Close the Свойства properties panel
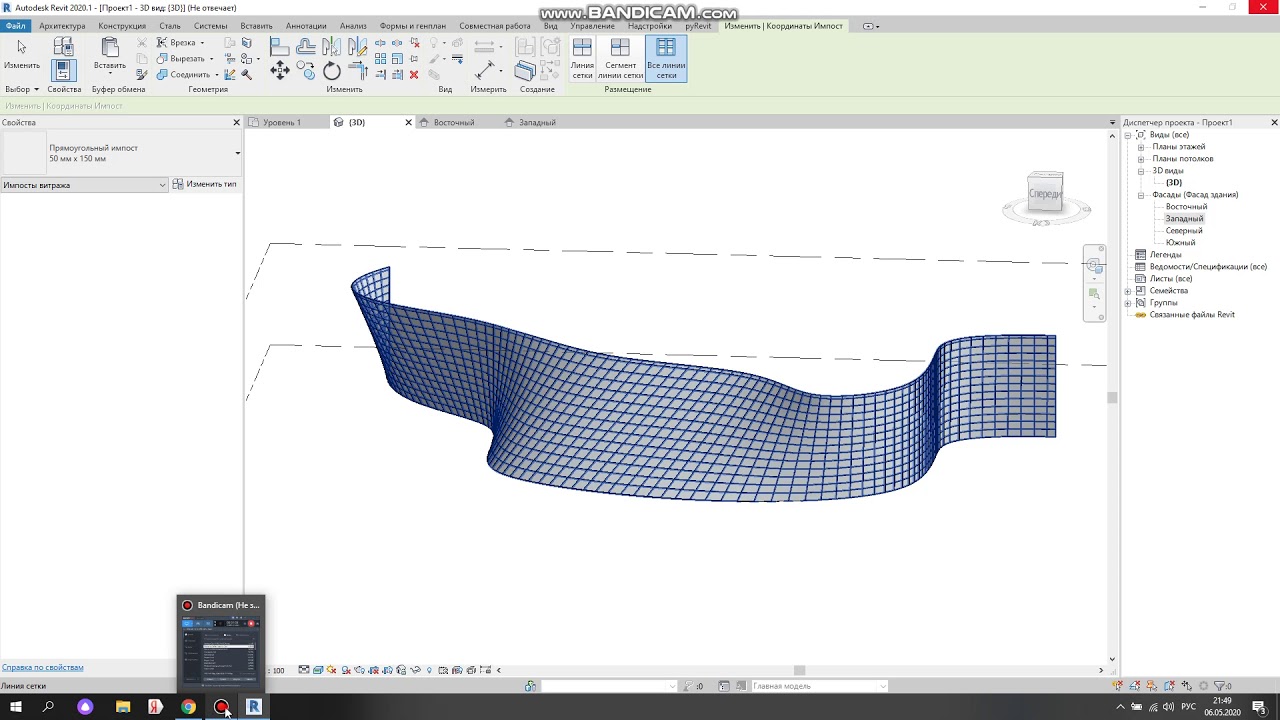 (237, 122)
